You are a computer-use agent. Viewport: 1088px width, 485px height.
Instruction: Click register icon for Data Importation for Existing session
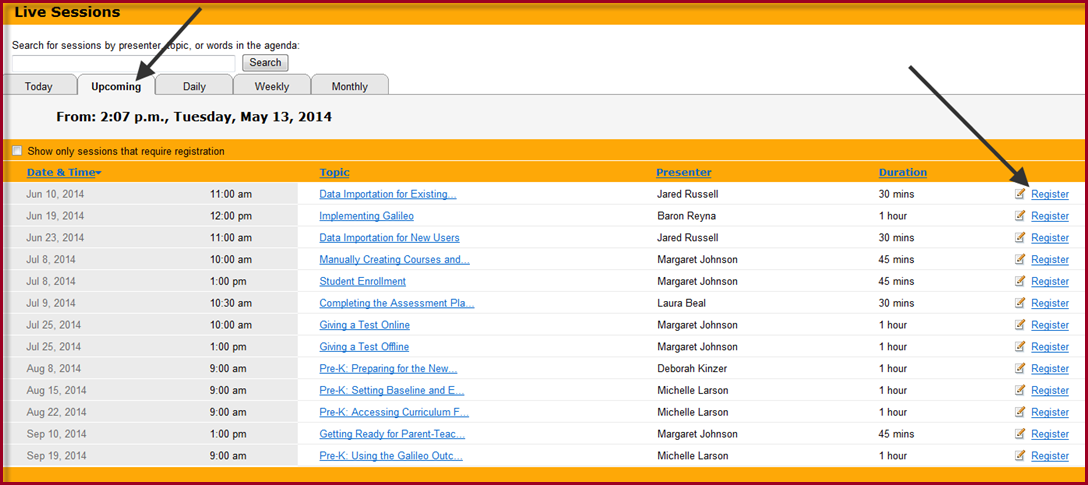pyautogui.click(x=1019, y=194)
